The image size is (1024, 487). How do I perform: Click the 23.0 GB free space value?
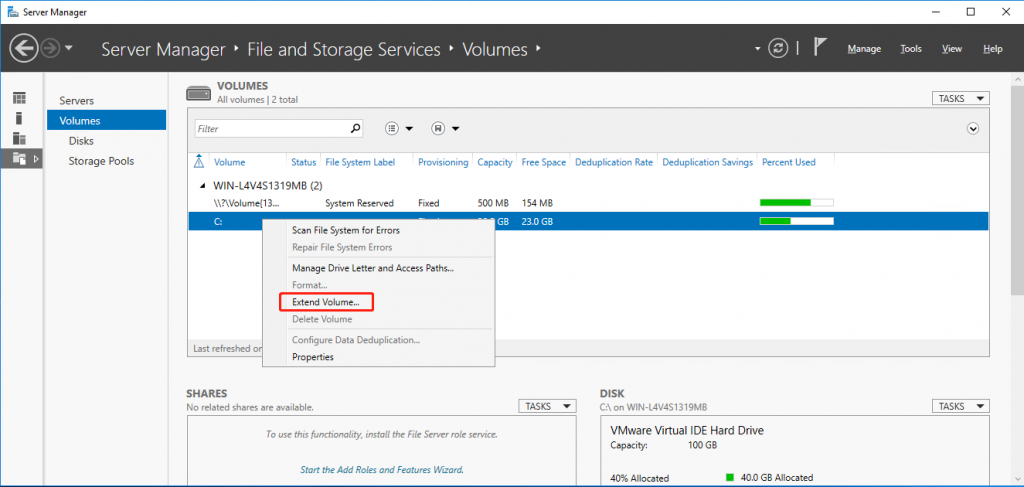tap(537, 221)
